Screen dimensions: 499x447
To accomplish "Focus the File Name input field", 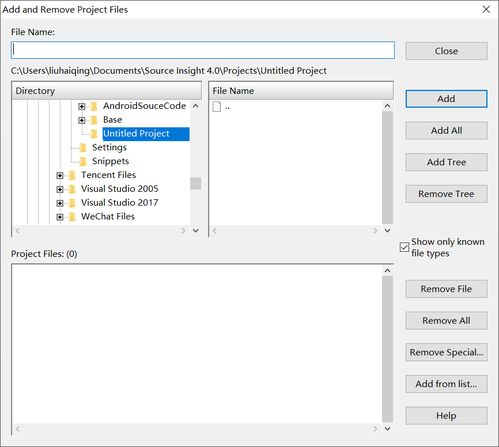I will coord(203,50).
